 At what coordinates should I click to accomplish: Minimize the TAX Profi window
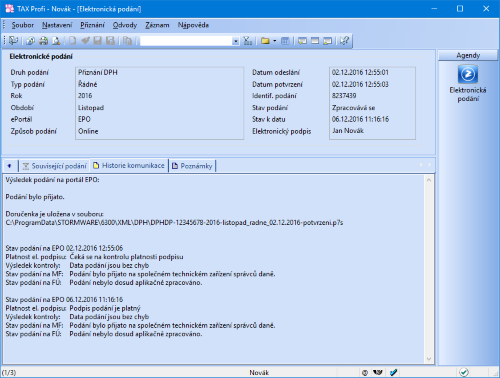coord(434,9)
